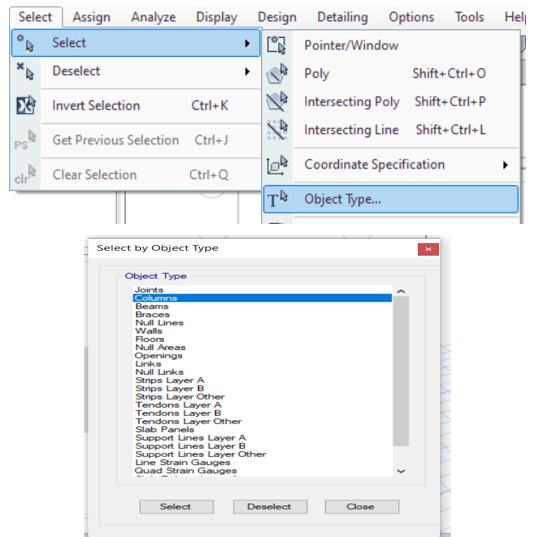Click the Deselect button in dialog
This screenshot has width=544, height=537.
pyautogui.click(x=270, y=506)
